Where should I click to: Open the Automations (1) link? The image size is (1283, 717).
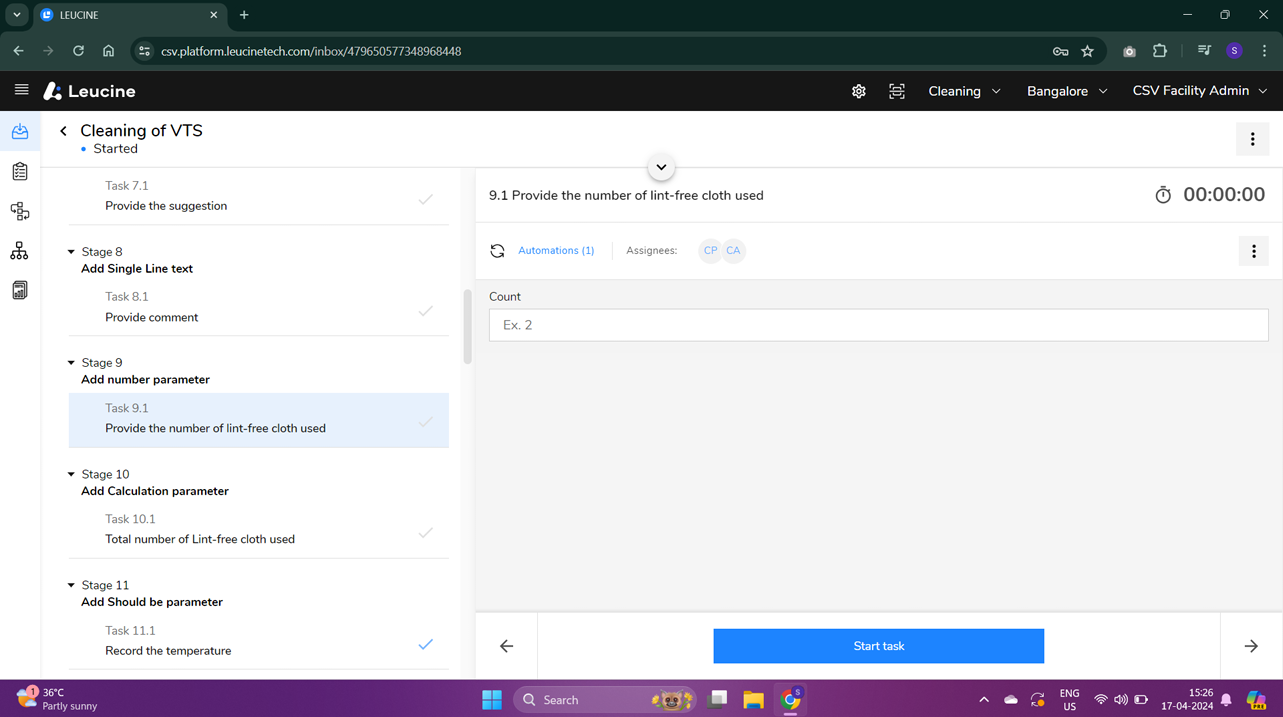pos(556,251)
